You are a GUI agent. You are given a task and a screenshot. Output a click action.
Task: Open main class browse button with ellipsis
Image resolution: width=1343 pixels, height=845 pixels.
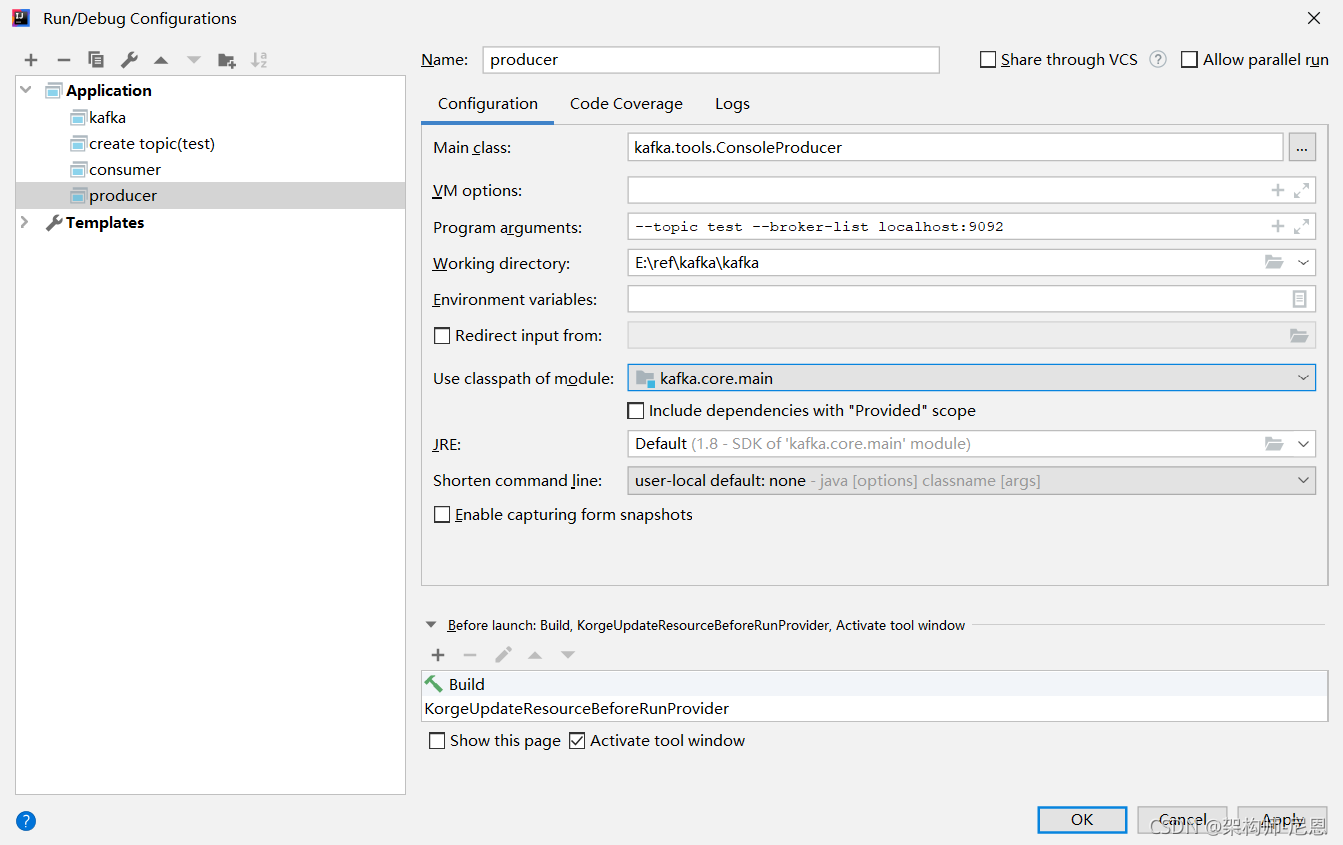[x=1302, y=147]
